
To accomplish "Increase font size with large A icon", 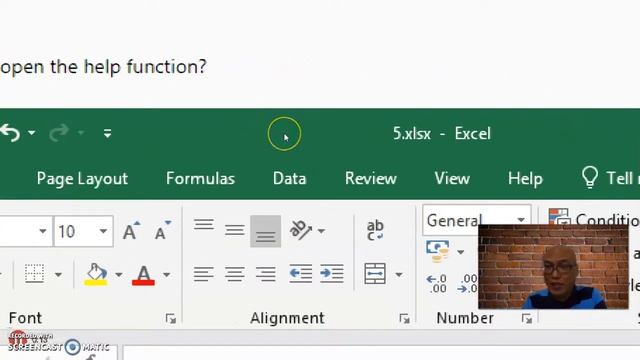I will pos(131,231).
